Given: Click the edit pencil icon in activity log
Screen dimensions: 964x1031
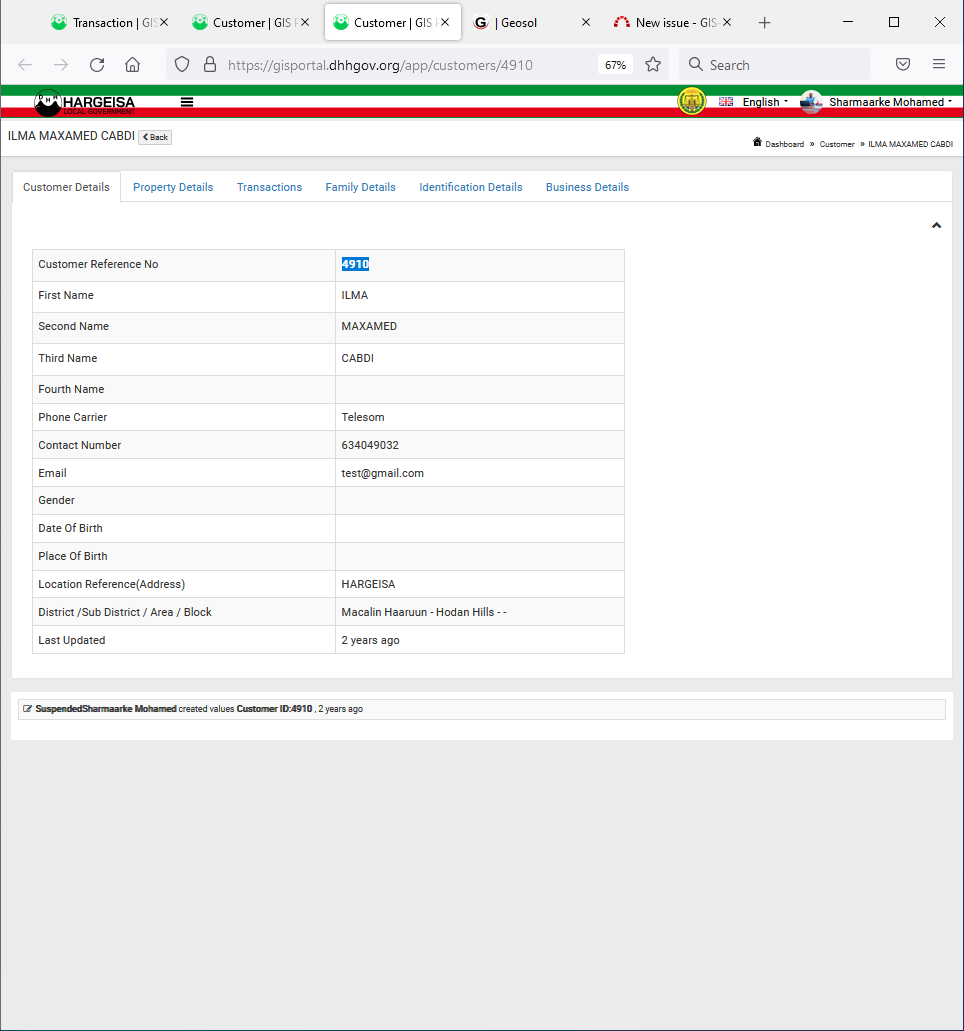Looking at the screenshot, I should click(x=27, y=709).
